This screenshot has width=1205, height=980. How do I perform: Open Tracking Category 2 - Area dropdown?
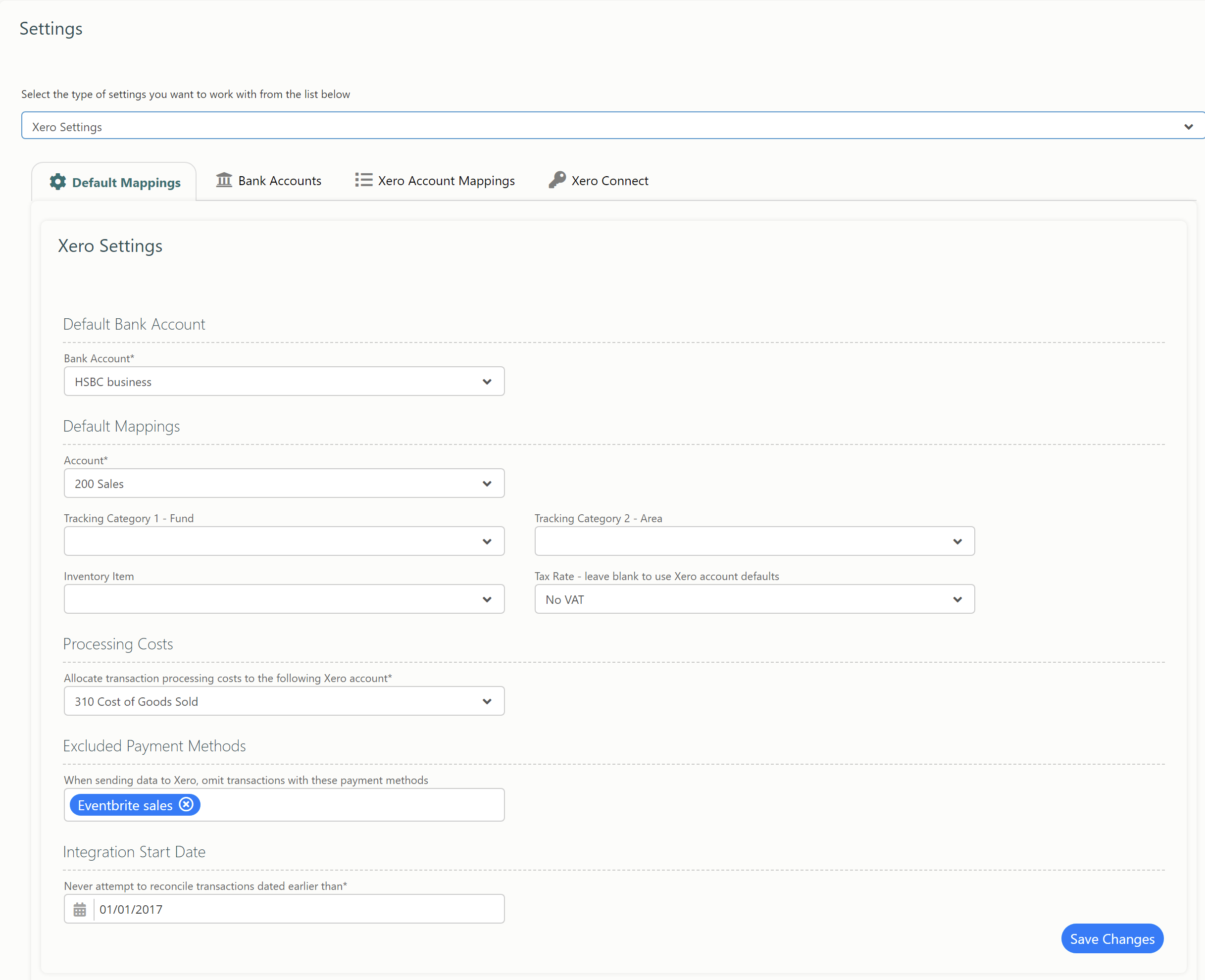point(754,541)
